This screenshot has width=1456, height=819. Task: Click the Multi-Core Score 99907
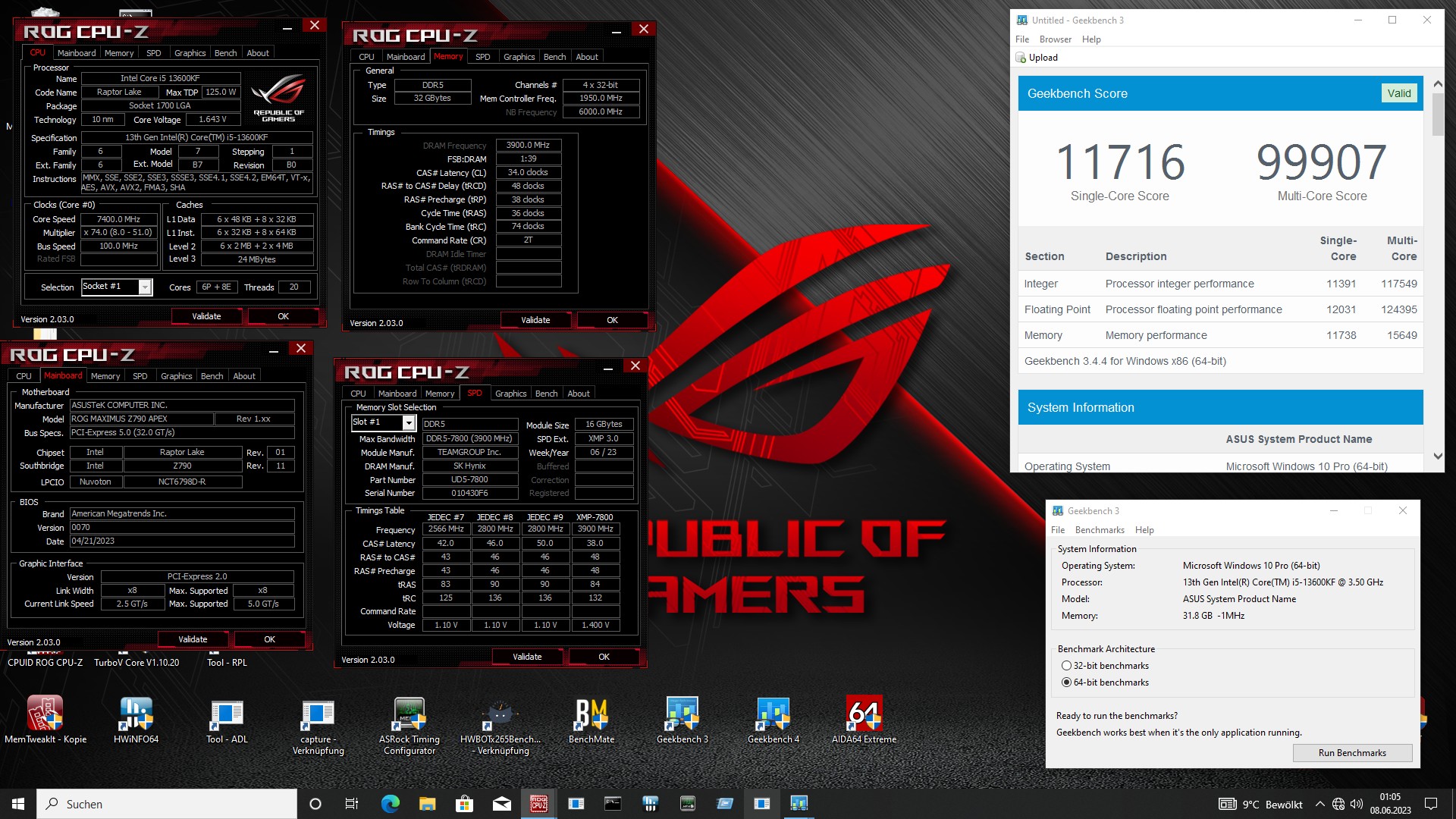[x=1322, y=162]
